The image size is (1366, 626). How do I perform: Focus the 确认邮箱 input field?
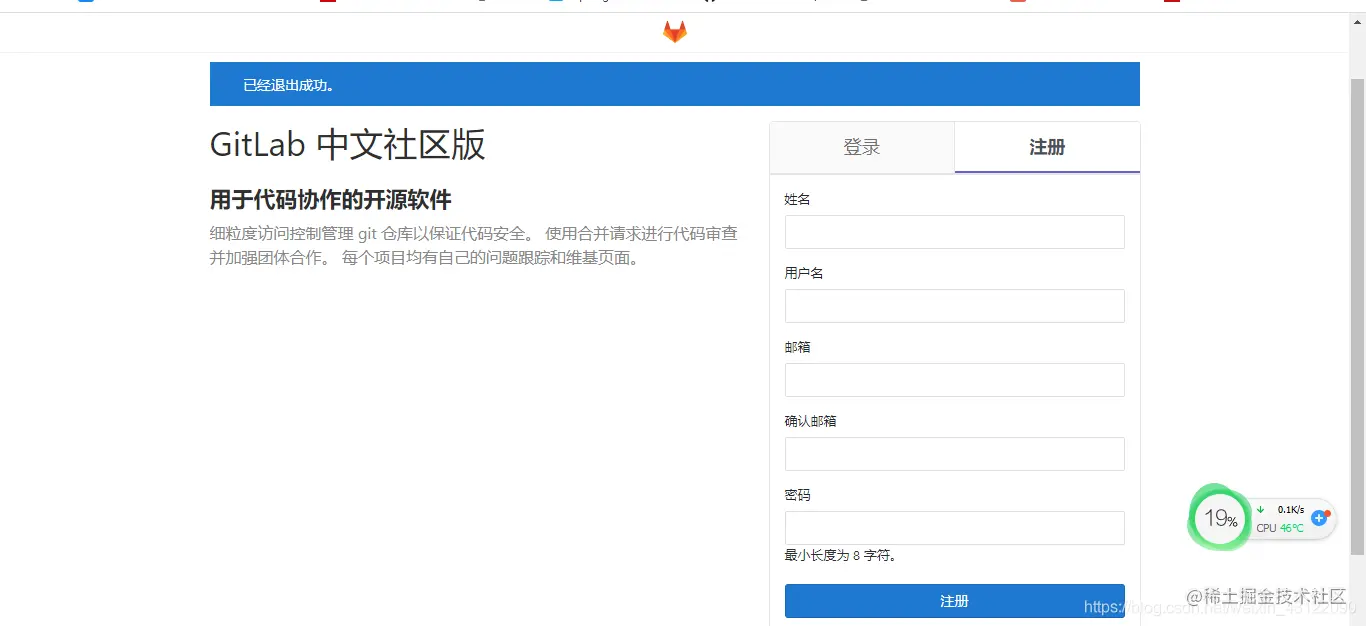[x=955, y=454]
